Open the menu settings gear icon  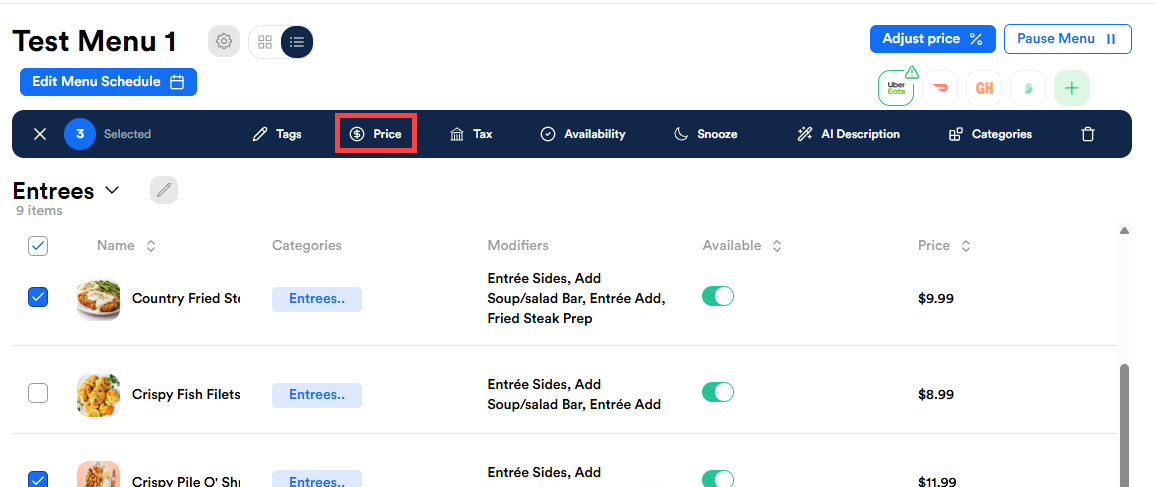click(x=224, y=42)
